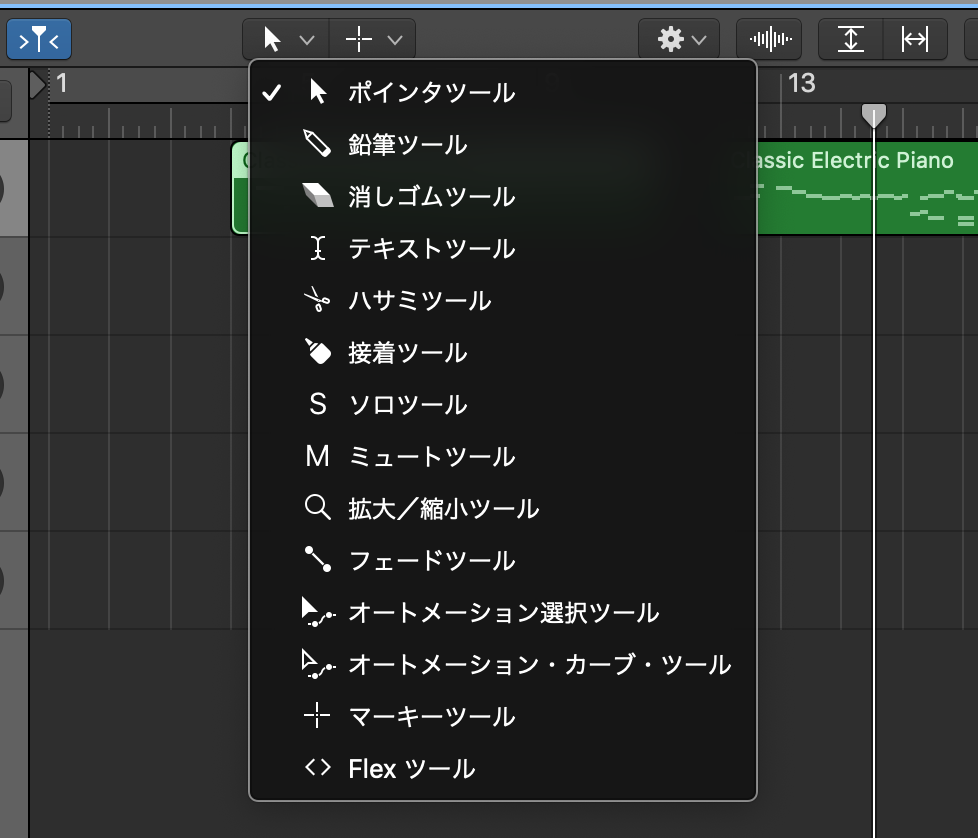Pick the glue tool icon (接着ツール)

click(317, 352)
